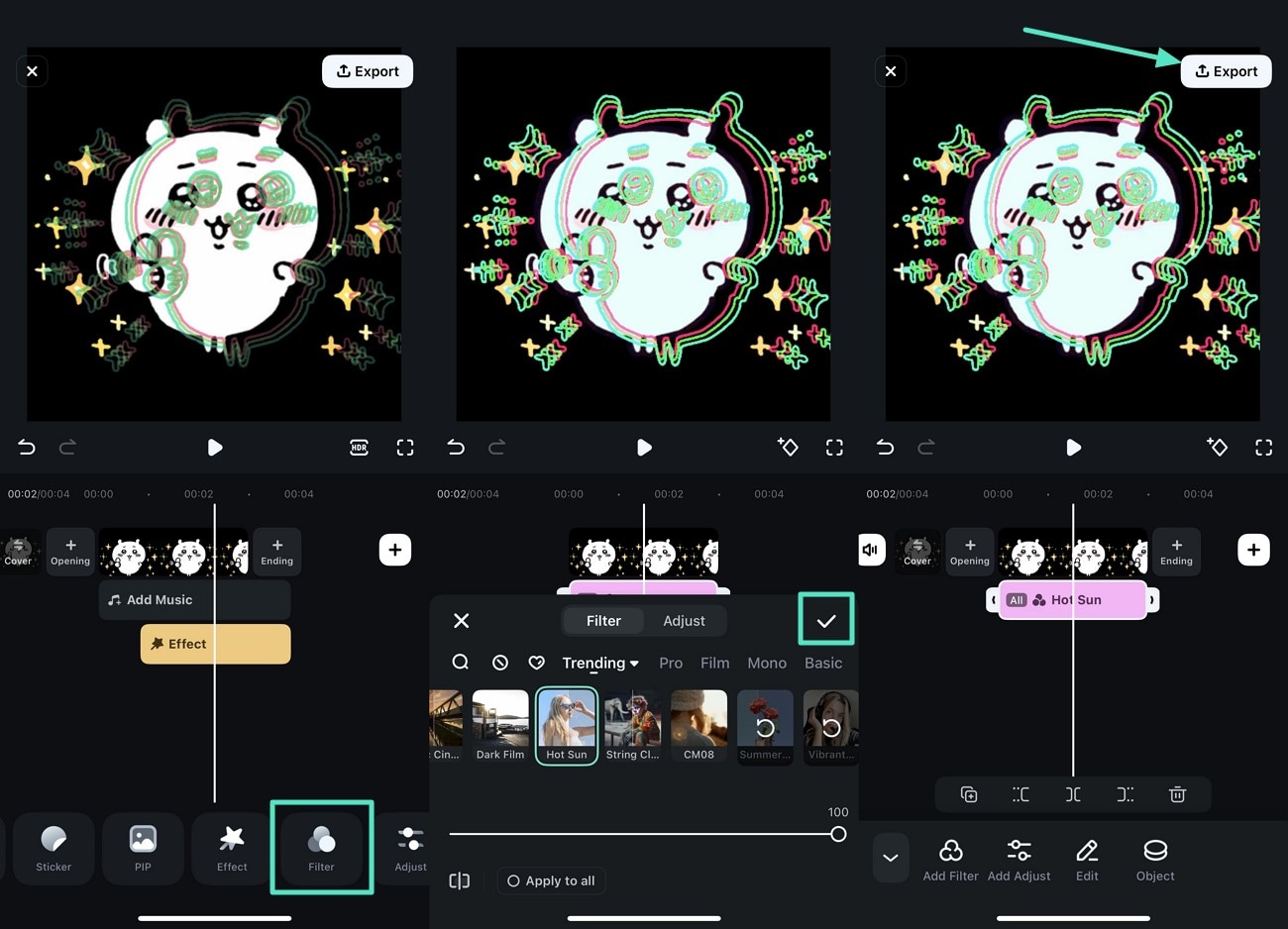Expand the Trending category dropdown
This screenshot has height=929, width=1288.
click(x=600, y=663)
